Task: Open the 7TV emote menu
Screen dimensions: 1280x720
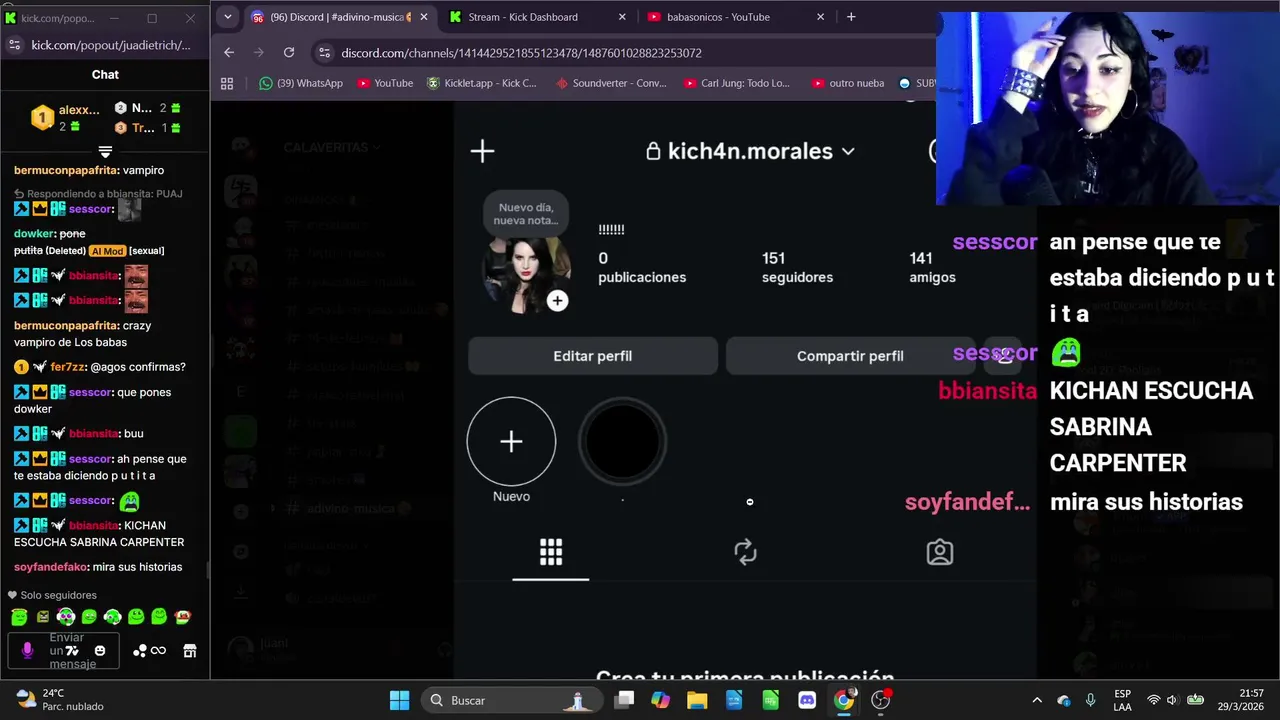Action: click(72, 651)
